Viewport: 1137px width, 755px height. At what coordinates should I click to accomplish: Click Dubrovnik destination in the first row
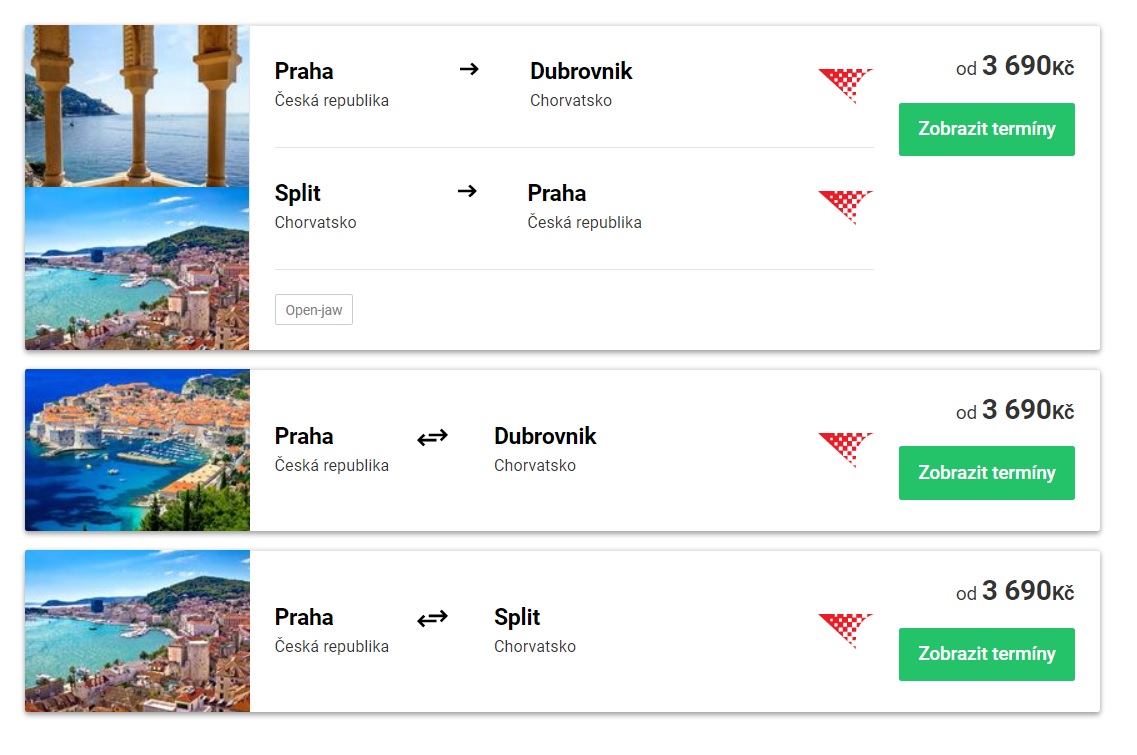pyautogui.click(x=581, y=72)
